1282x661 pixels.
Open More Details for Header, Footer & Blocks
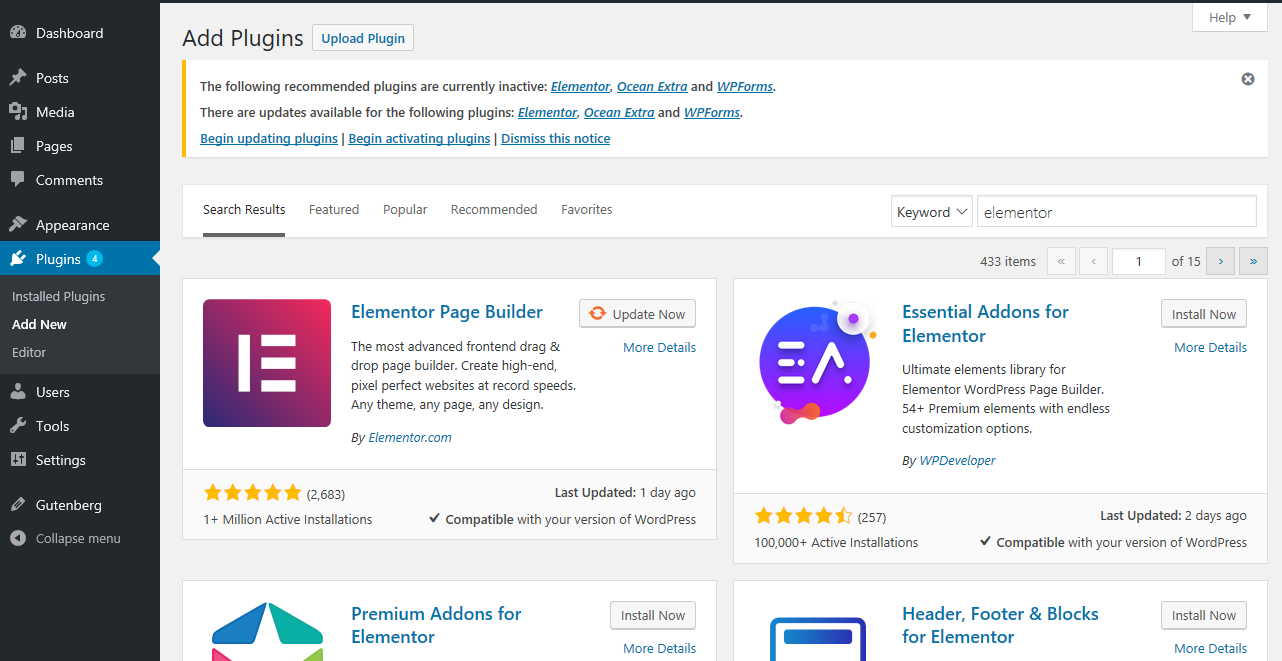point(1210,648)
